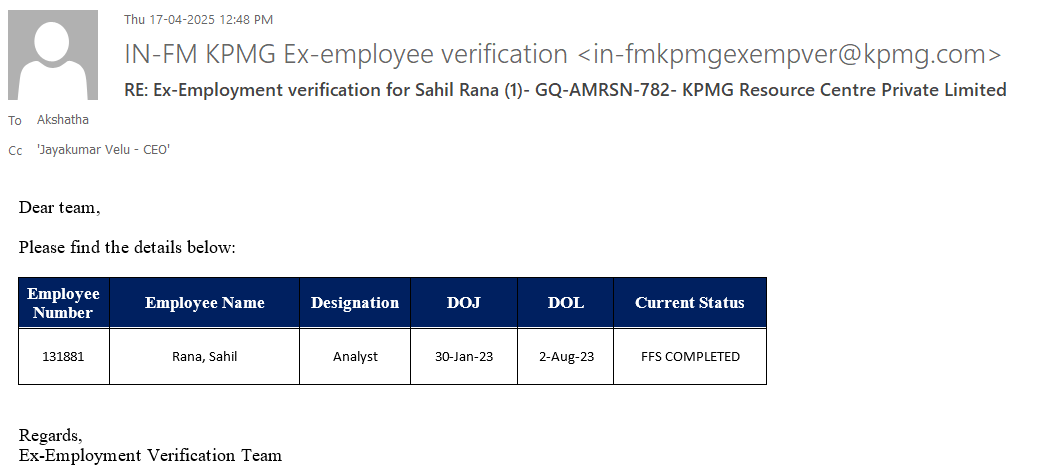Screen dimensions: 1057x472
Task: Click the leaving date 2-Aug-23 cell
Action: pos(566,356)
